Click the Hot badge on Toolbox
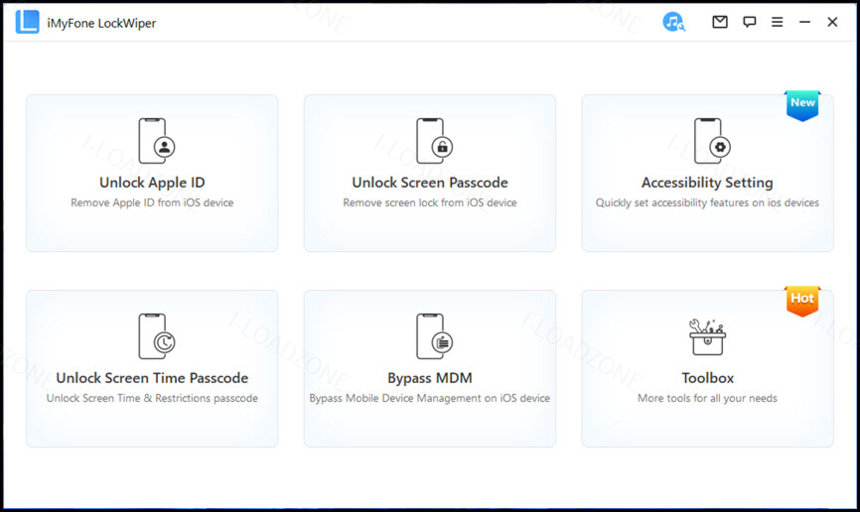The width and height of the screenshot is (860, 512). (x=802, y=301)
